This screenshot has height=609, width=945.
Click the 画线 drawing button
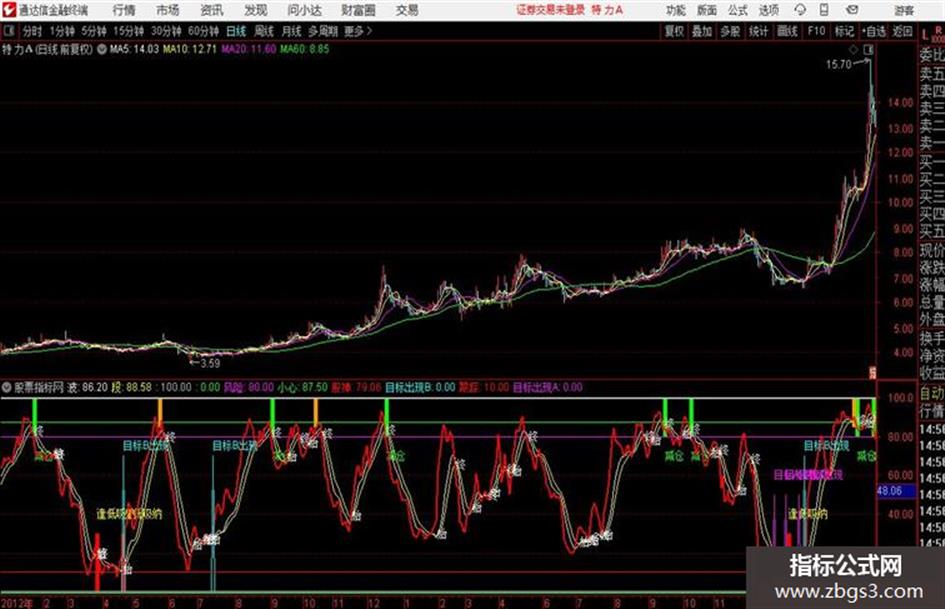coord(787,31)
